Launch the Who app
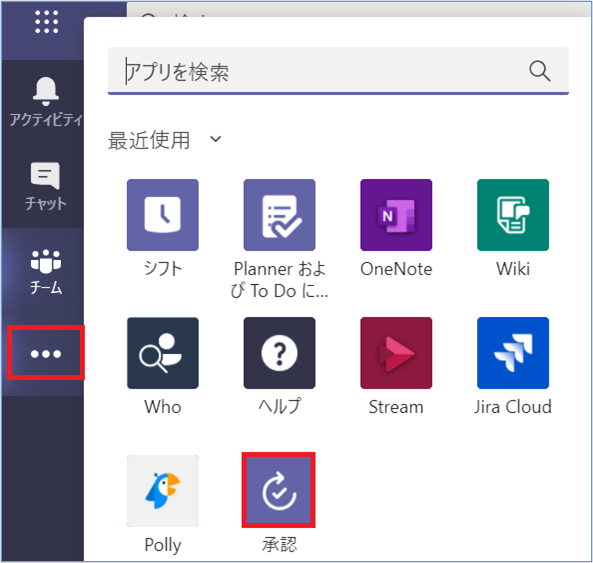The image size is (593, 563). pyautogui.click(x=163, y=353)
